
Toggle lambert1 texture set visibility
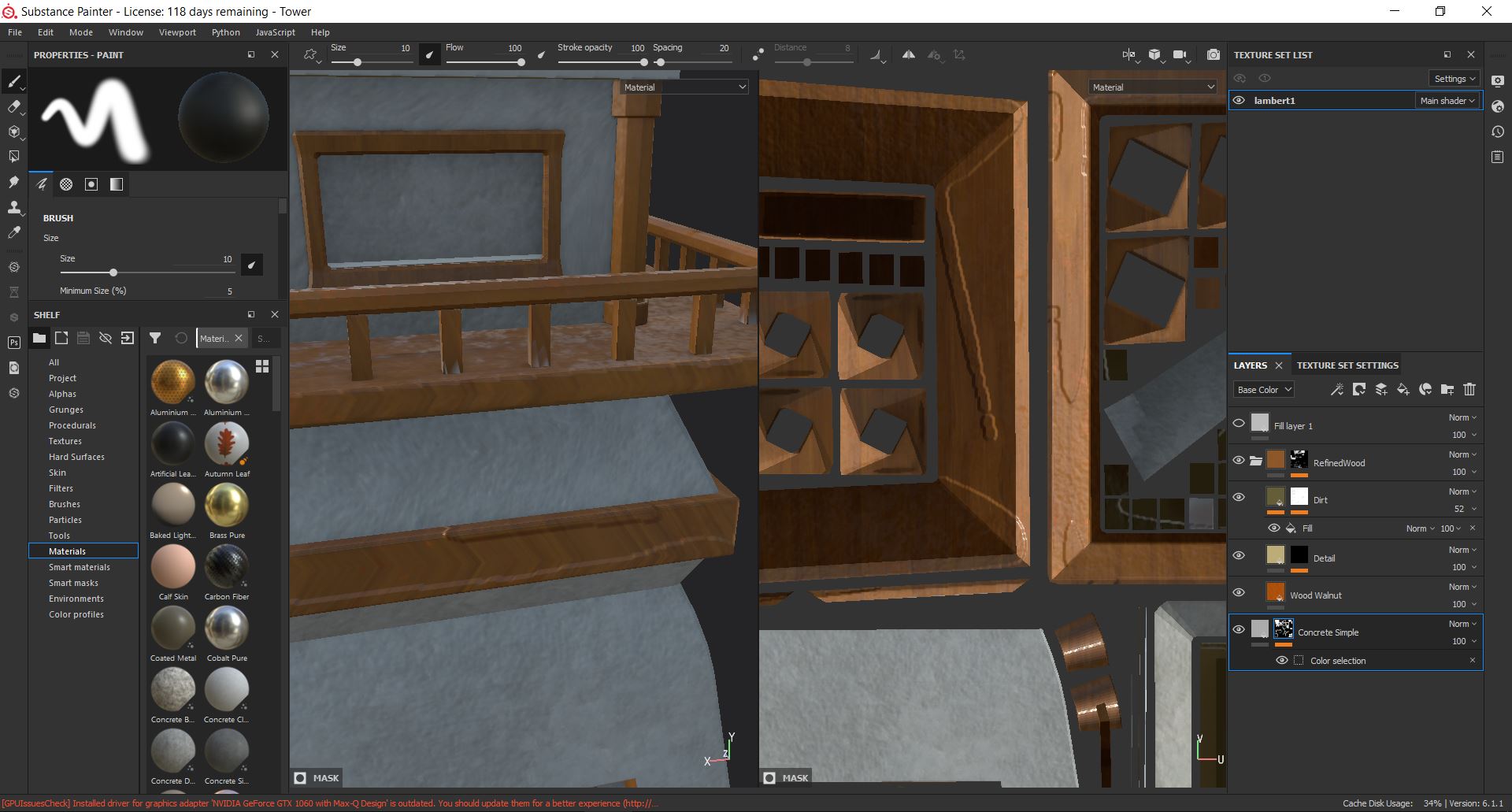pyautogui.click(x=1239, y=101)
